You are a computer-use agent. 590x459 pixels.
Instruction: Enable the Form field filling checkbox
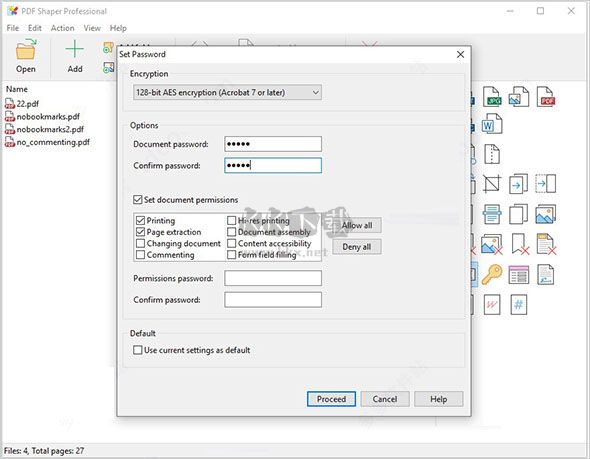click(x=232, y=255)
